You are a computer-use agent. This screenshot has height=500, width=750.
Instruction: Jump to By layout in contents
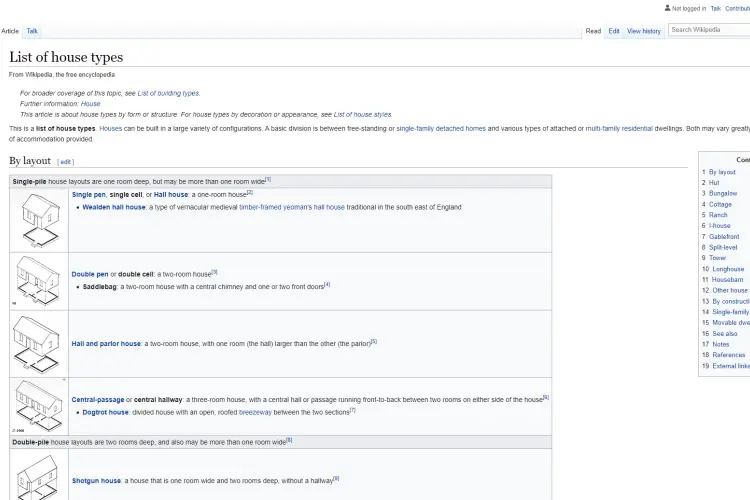coord(722,172)
